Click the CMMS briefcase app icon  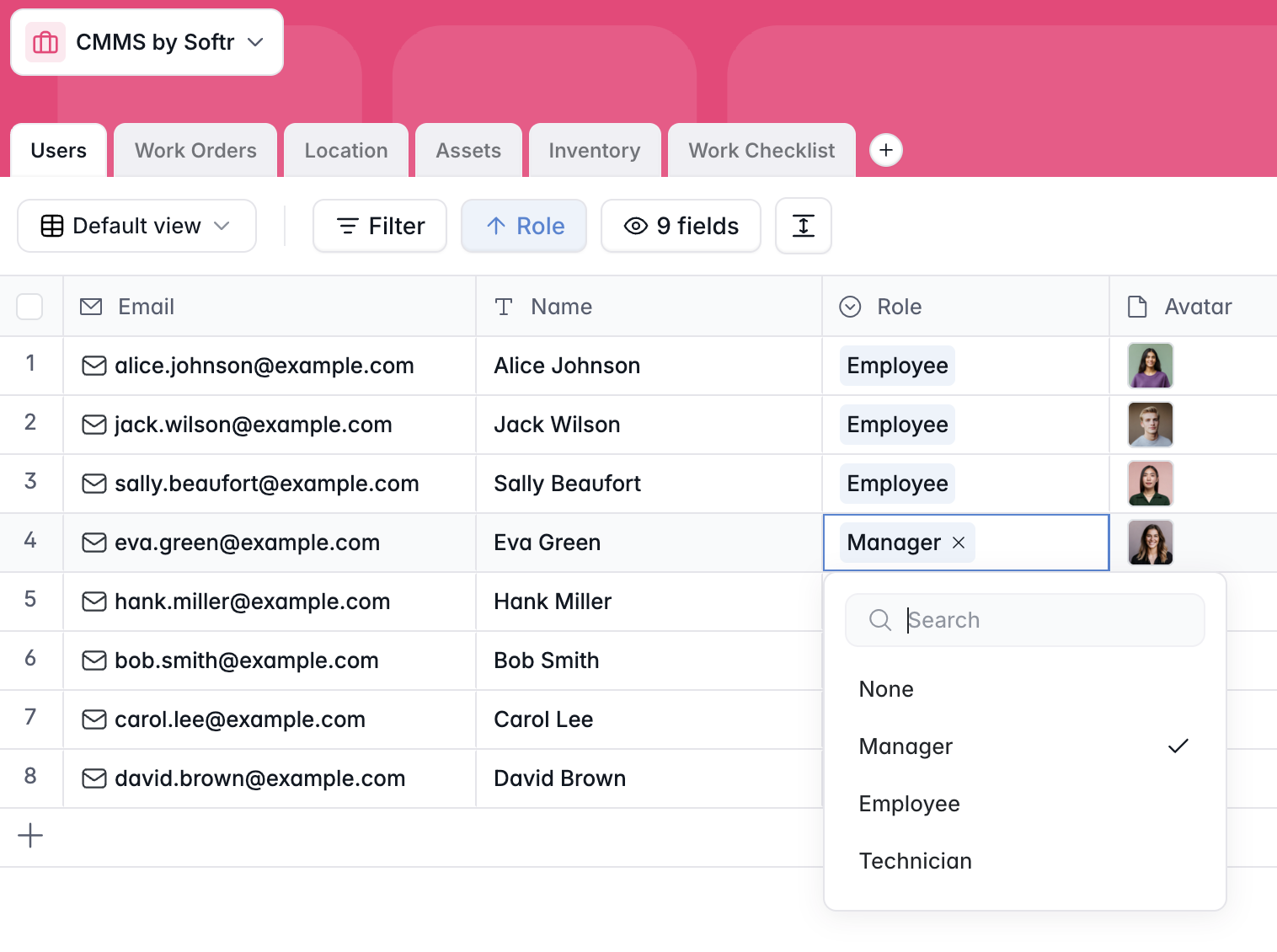pos(45,42)
